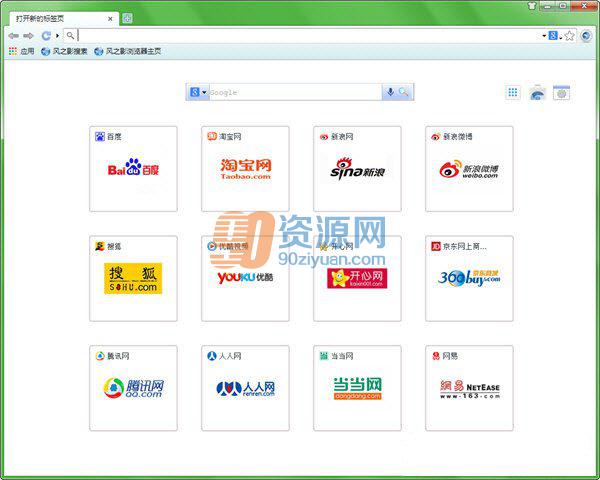
Task: Open the 百度 Baidu tile
Action: tap(133, 169)
